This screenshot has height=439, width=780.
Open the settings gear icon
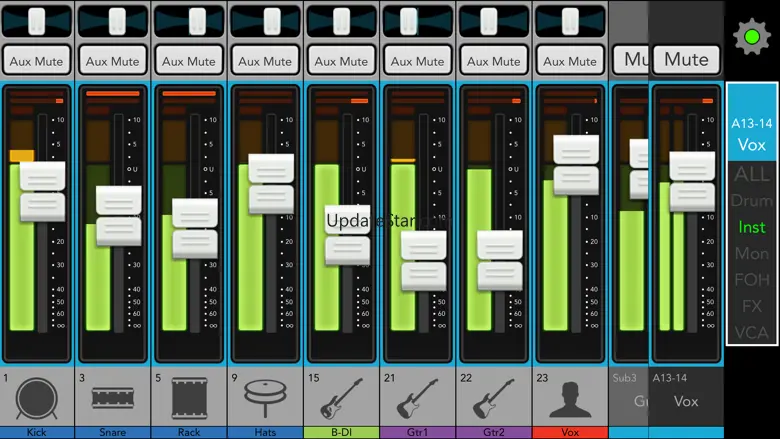click(752, 36)
